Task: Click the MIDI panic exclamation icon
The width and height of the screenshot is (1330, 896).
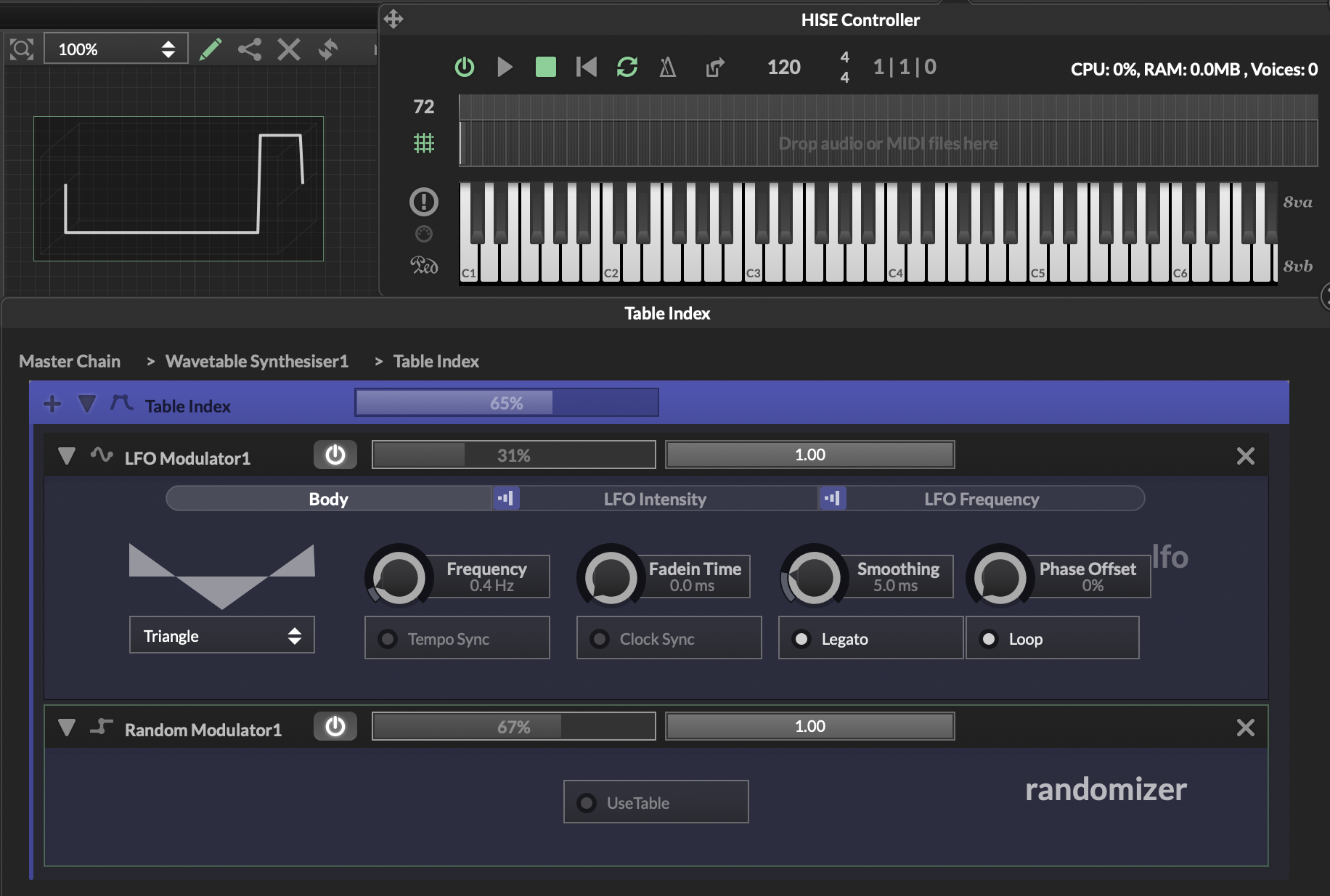Action: (424, 202)
